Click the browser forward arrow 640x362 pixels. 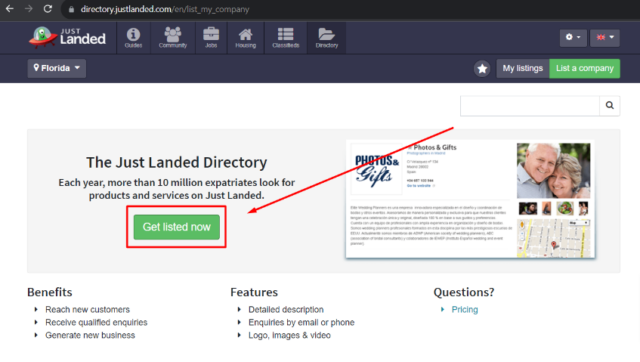[x=29, y=9]
